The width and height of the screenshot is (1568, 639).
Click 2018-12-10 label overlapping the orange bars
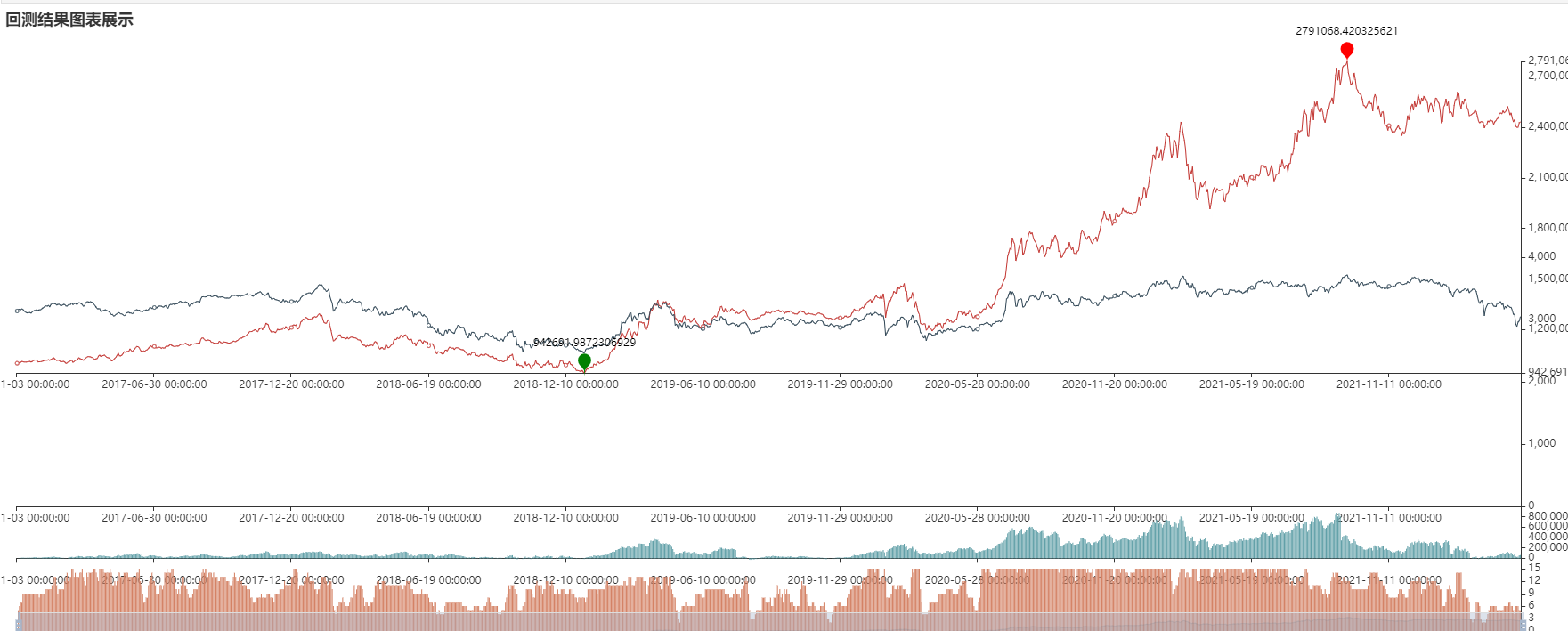point(565,580)
